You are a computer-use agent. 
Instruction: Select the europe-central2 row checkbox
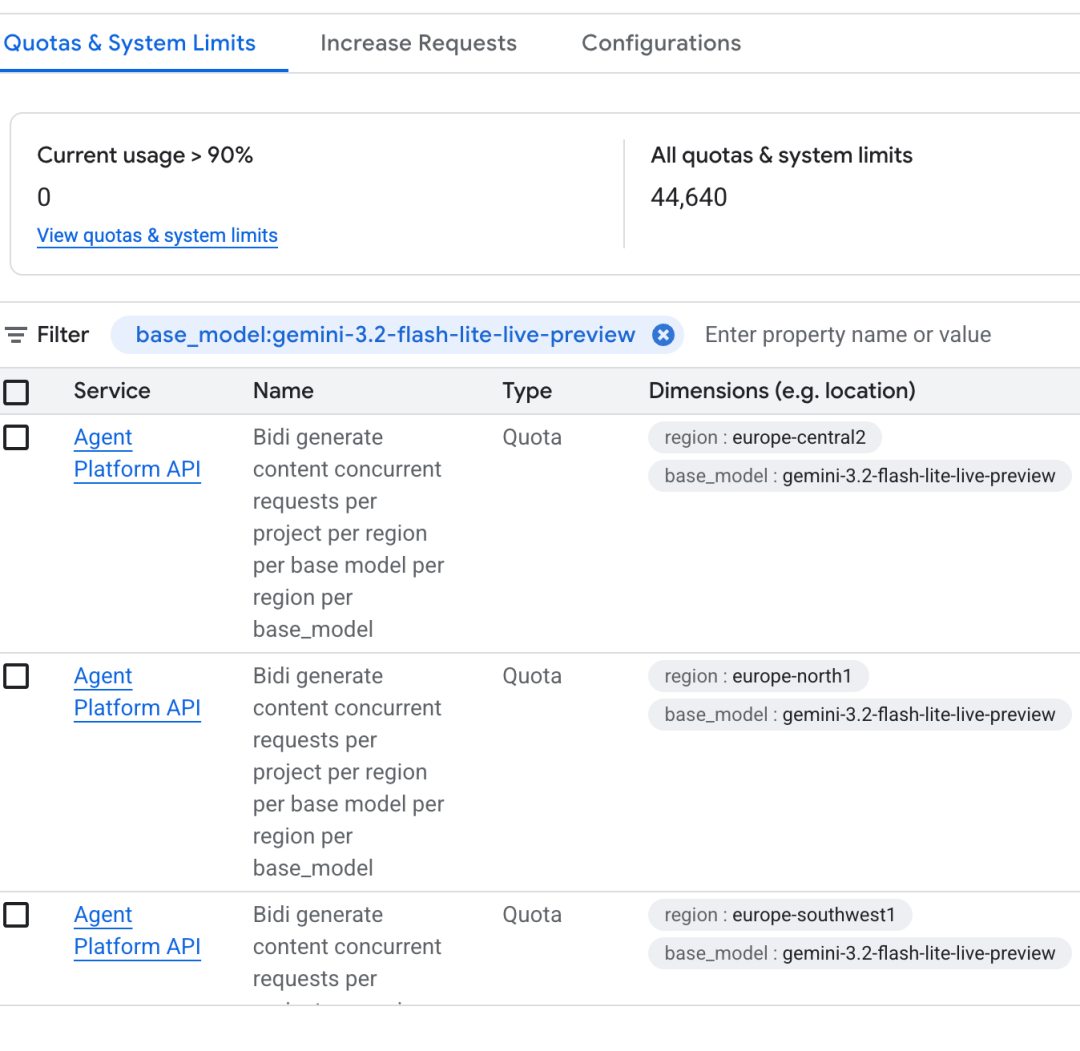click(x=17, y=437)
